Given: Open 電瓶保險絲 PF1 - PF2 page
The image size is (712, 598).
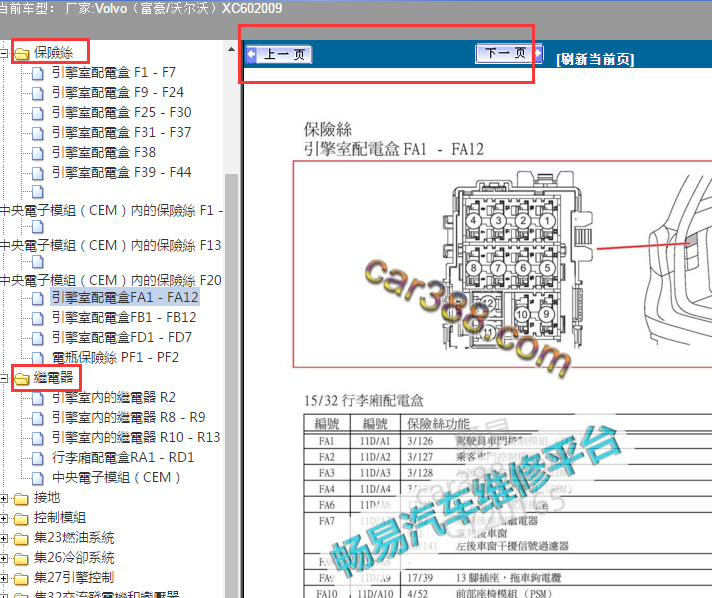Looking at the screenshot, I should point(115,357).
